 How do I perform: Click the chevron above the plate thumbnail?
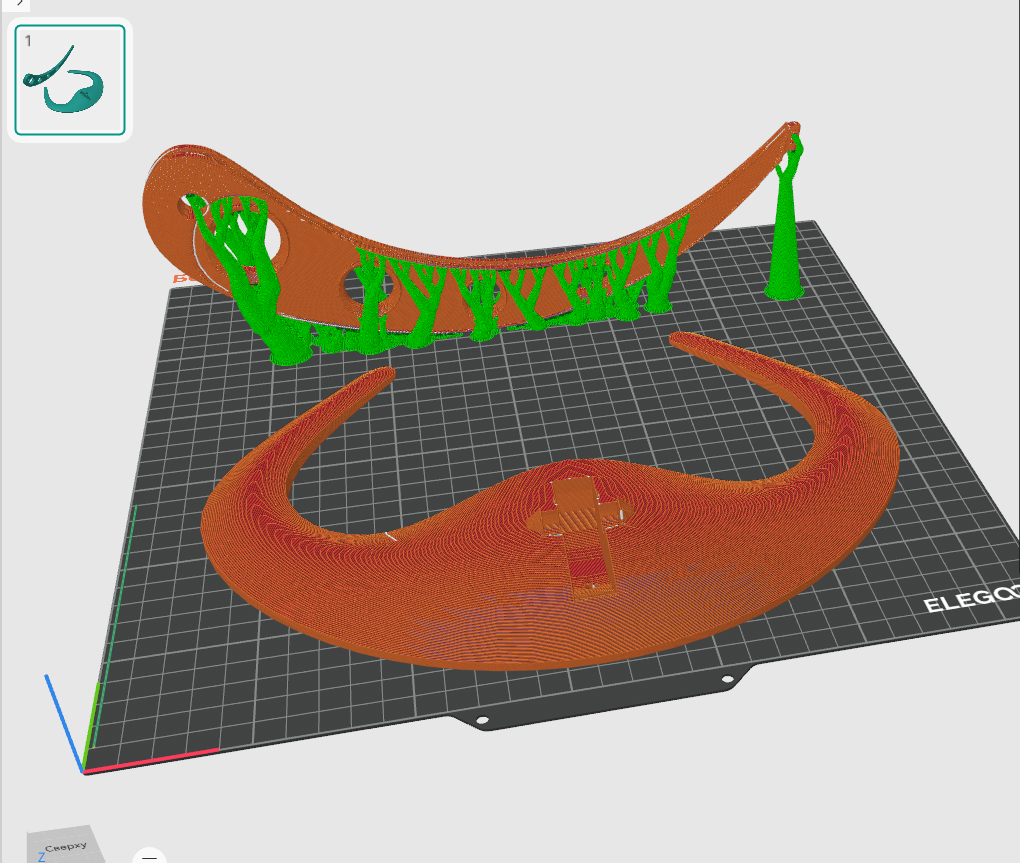pyautogui.click(x=20, y=3)
